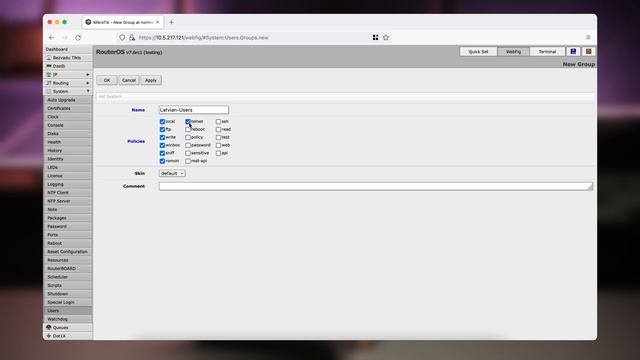Bookmark this page with the star icon
This screenshot has height=360, width=640.
click(x=386, y=38)
